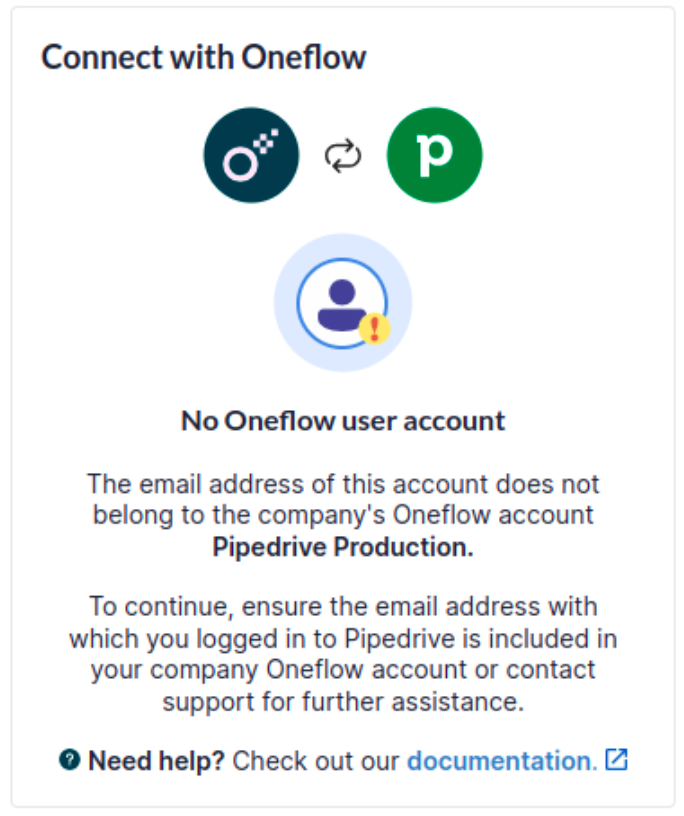Click the sync arrows icon between logos
Screen dimensions: 684x816
coord(342,155)
